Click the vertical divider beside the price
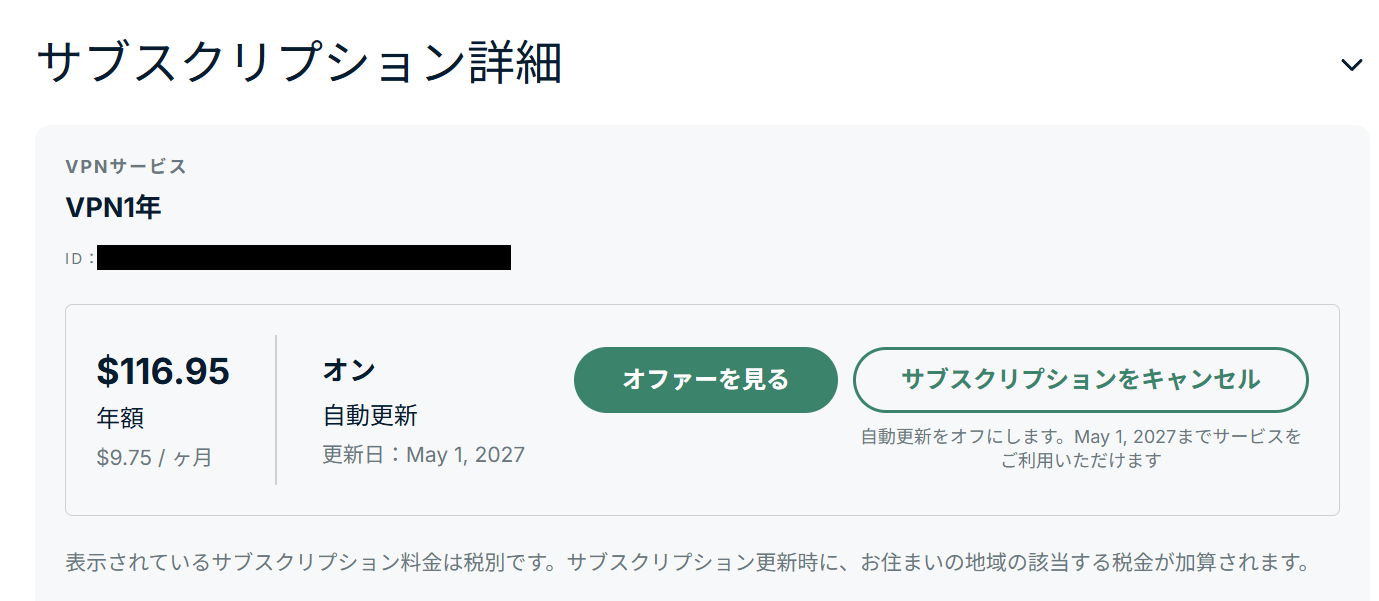The height and width of the screenshot is (601, 1379). point(276,410)
